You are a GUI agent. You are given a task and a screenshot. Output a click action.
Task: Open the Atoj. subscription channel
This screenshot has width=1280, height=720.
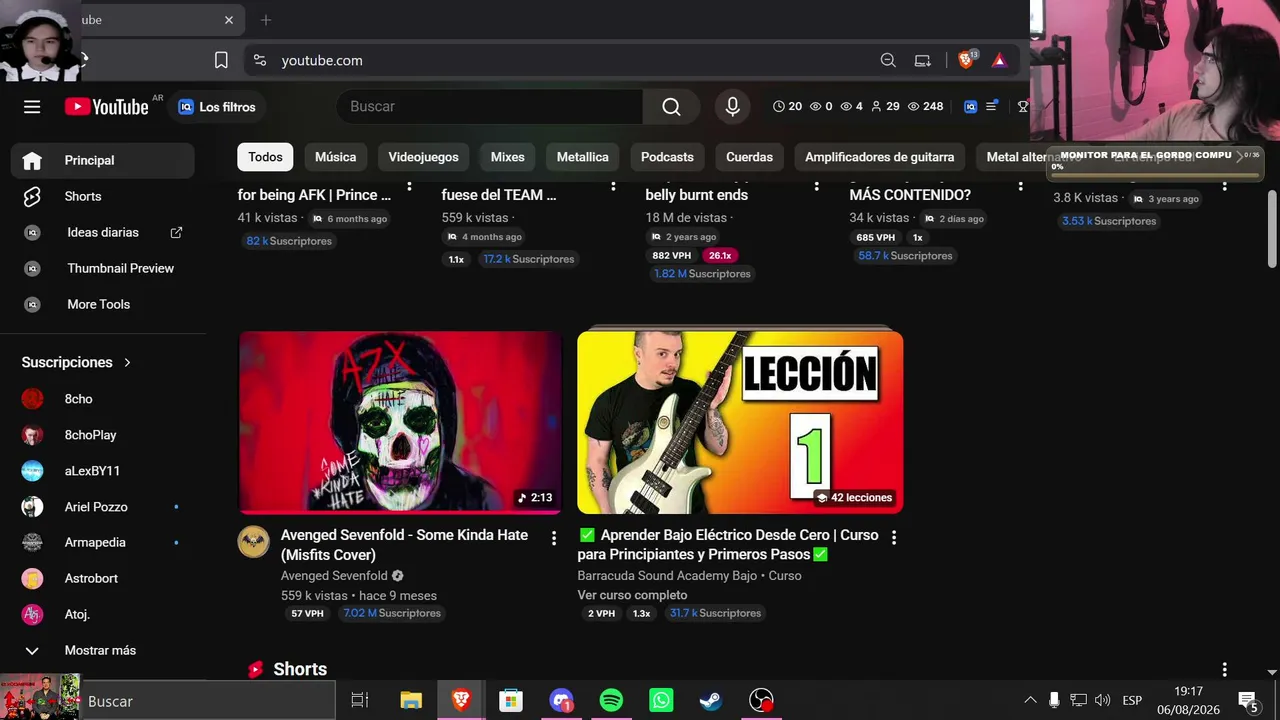click(103, 614)
